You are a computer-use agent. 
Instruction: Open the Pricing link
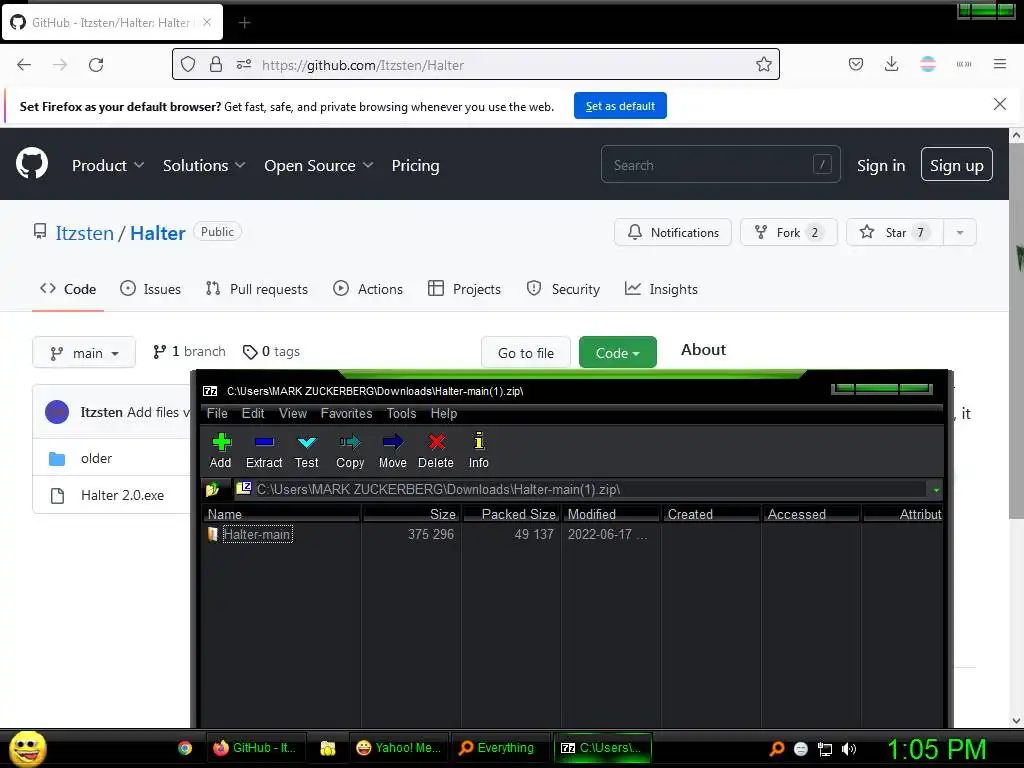coord(415,165)
